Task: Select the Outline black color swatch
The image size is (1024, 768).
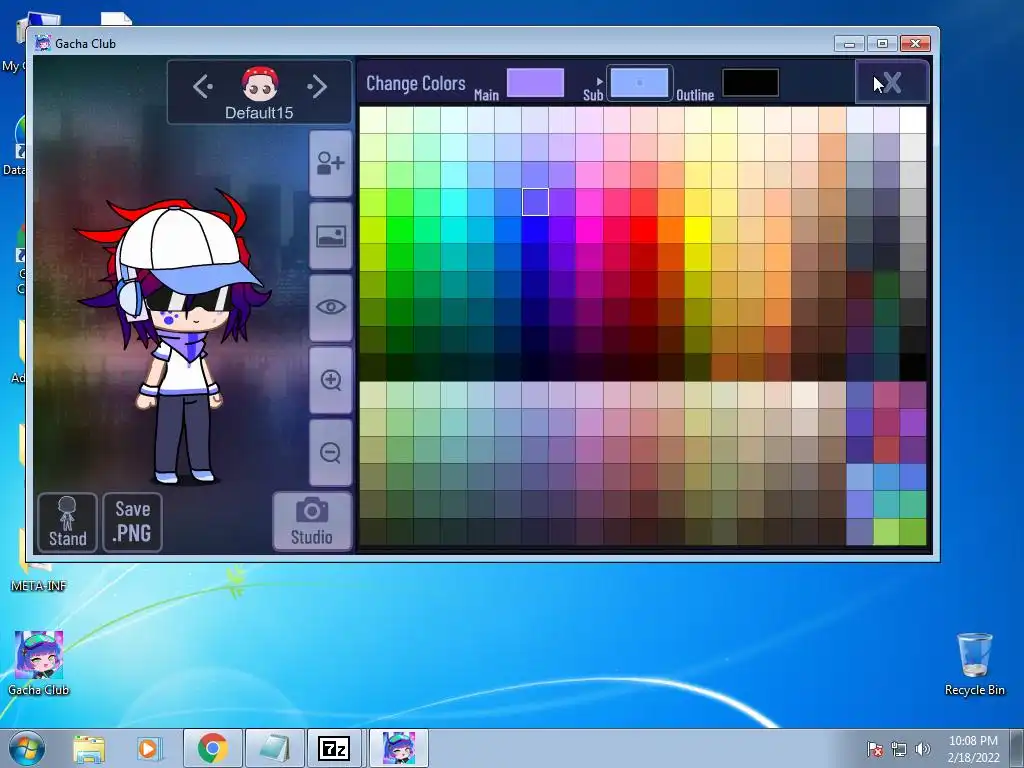Action: point(750,83)
